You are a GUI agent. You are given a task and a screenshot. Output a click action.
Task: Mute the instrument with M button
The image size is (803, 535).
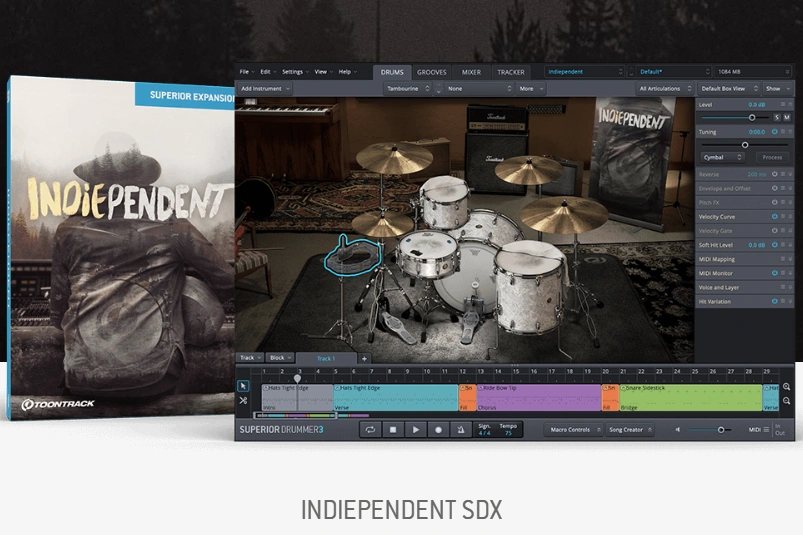pyautogui.click(x=787, y=117)
